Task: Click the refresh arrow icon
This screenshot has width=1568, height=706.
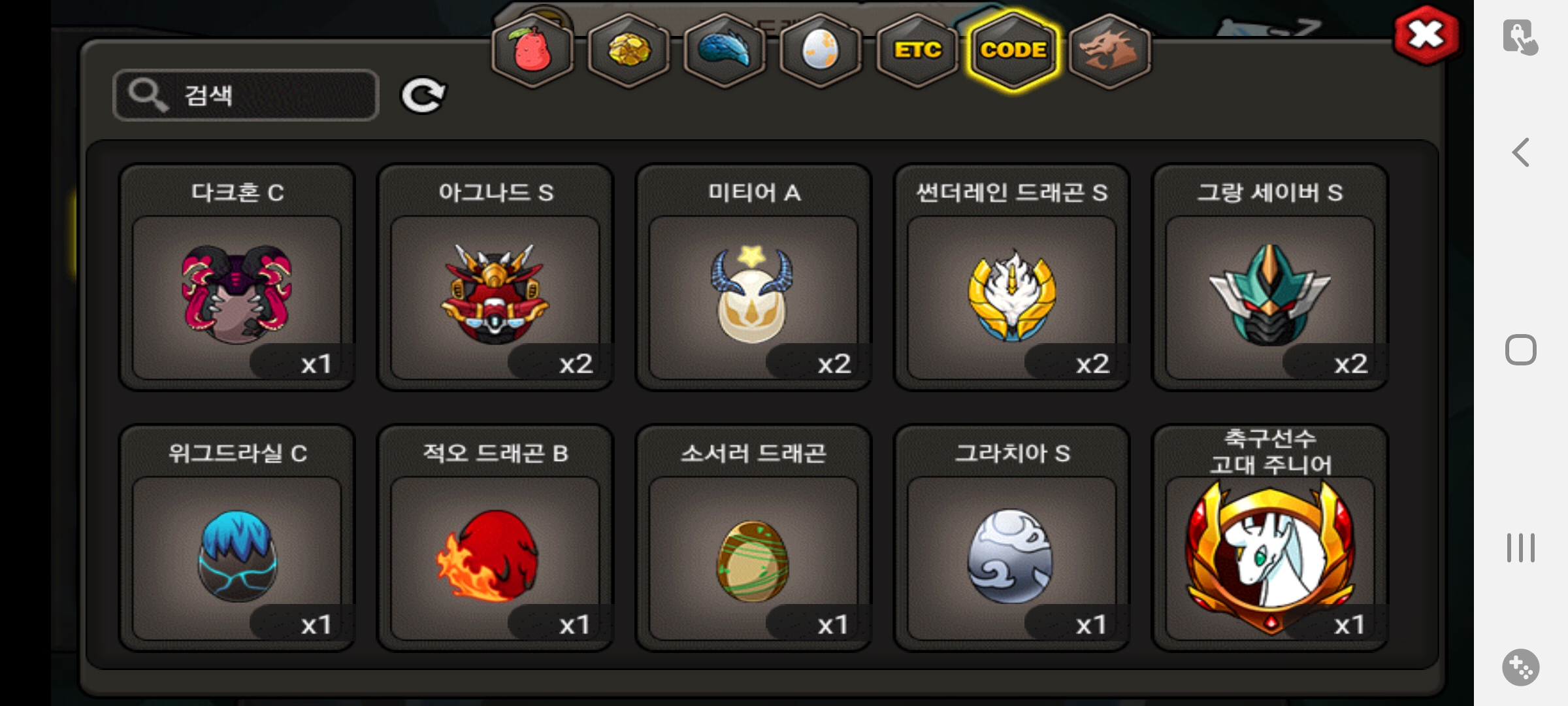Action: pyautogui.click(x=423, y=95)
